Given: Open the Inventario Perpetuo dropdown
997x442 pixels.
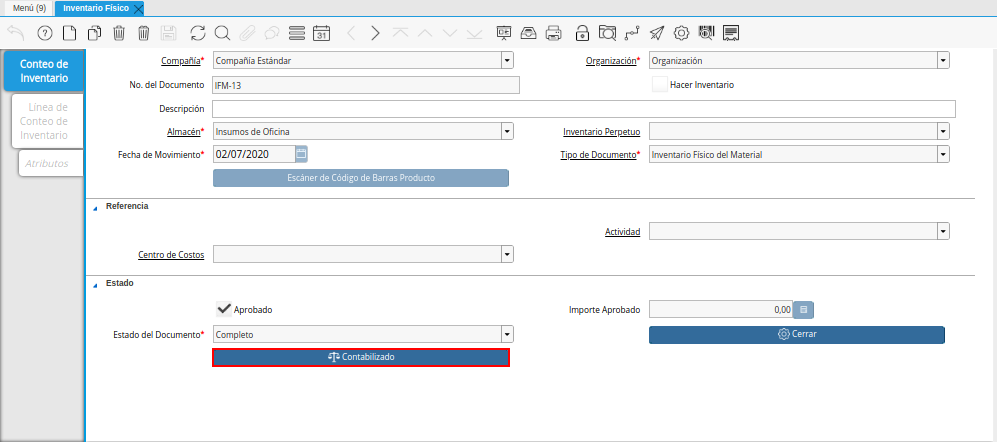Looking at the screenshot, I should pyautogui.click(x=943, y=132).
